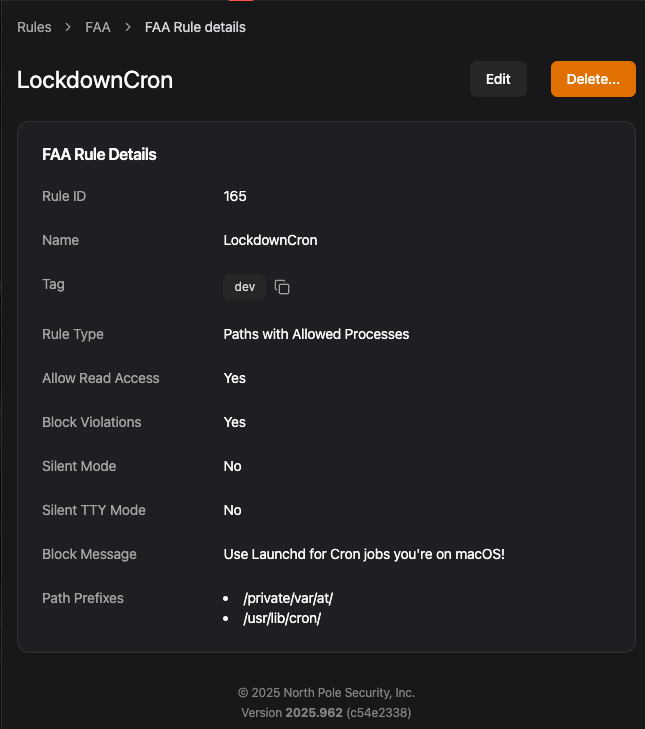Screen dimensions: 645x729
Task: Click the chevron separator after Rules breadcrumb
Action: (68, 27)
